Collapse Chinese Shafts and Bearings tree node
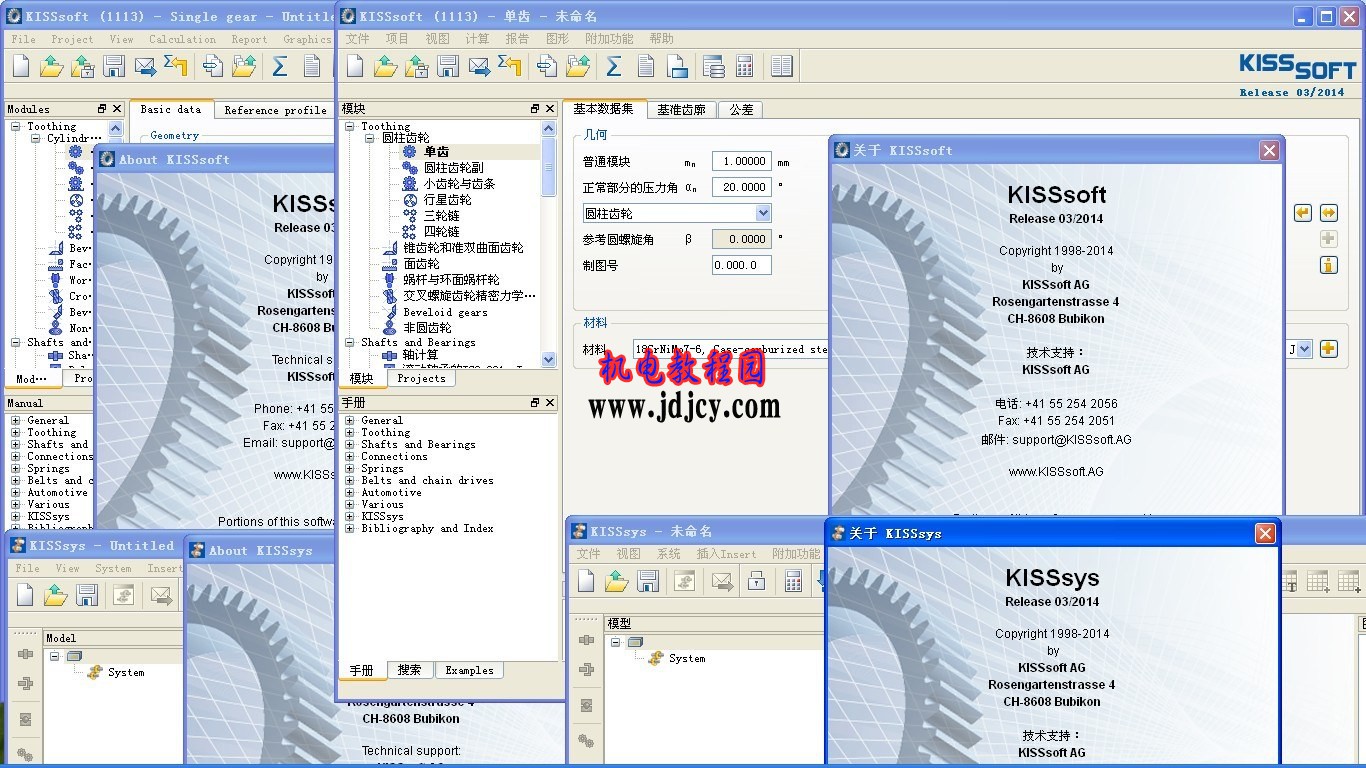This screenshot has width=1366, height=768. click(350, 343)
